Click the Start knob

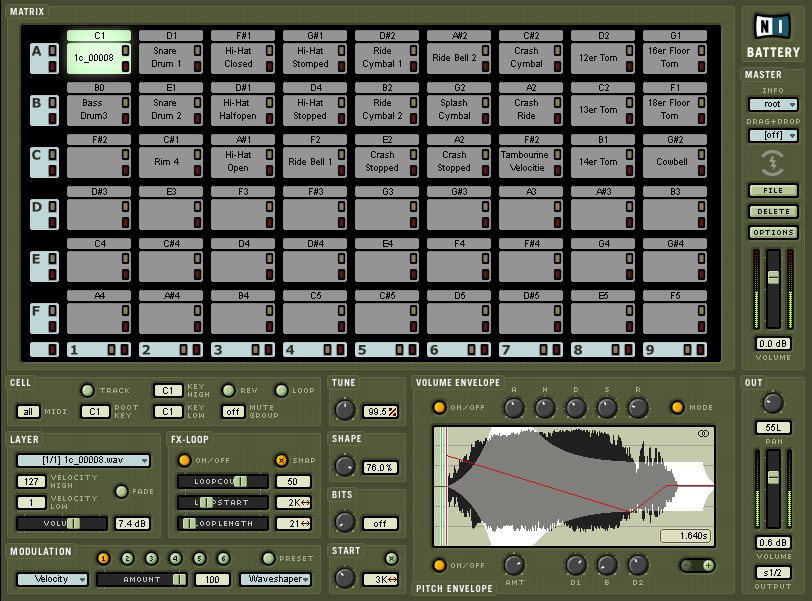(x=345, y=578)
